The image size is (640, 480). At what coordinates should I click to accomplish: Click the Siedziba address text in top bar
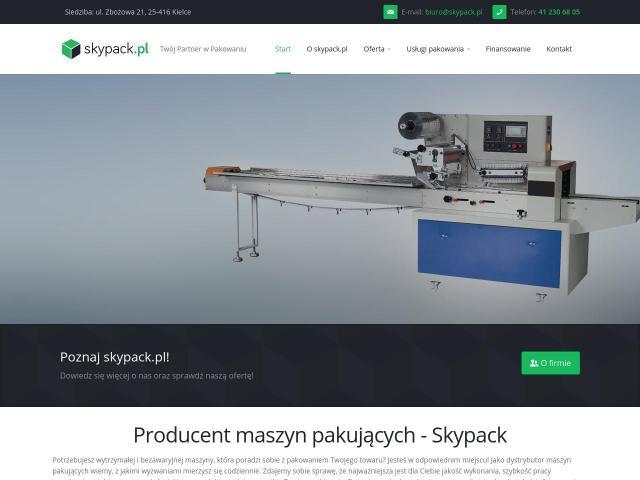click(128, 12)
